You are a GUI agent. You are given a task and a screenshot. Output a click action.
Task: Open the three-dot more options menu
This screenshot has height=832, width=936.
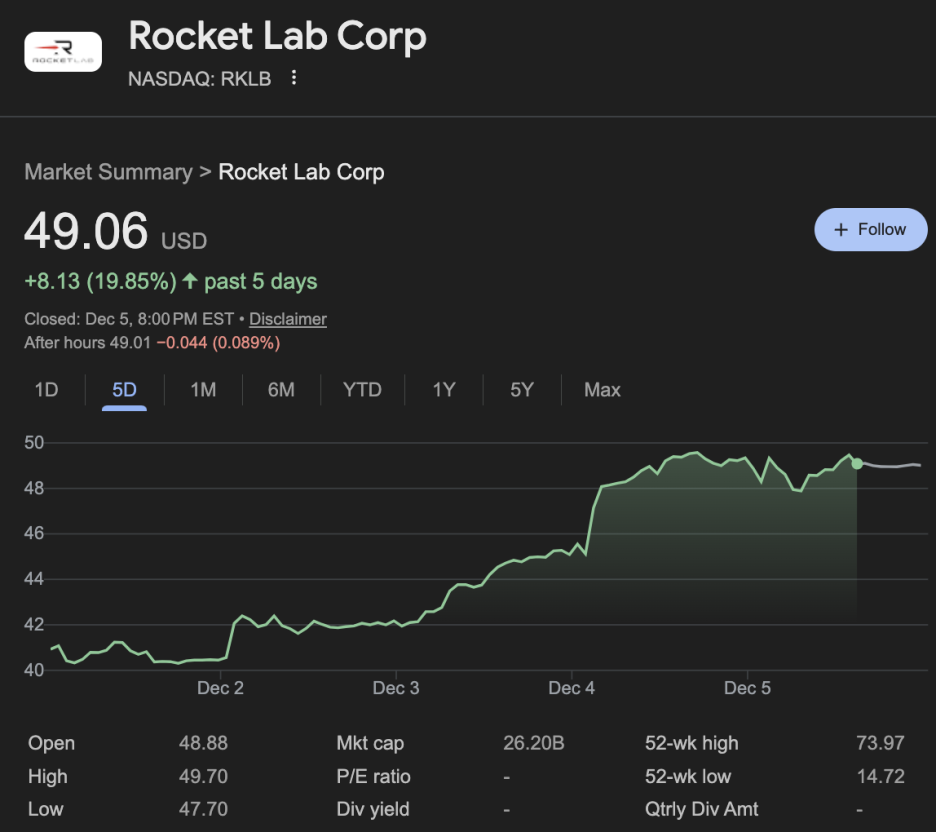coord(293,78)
